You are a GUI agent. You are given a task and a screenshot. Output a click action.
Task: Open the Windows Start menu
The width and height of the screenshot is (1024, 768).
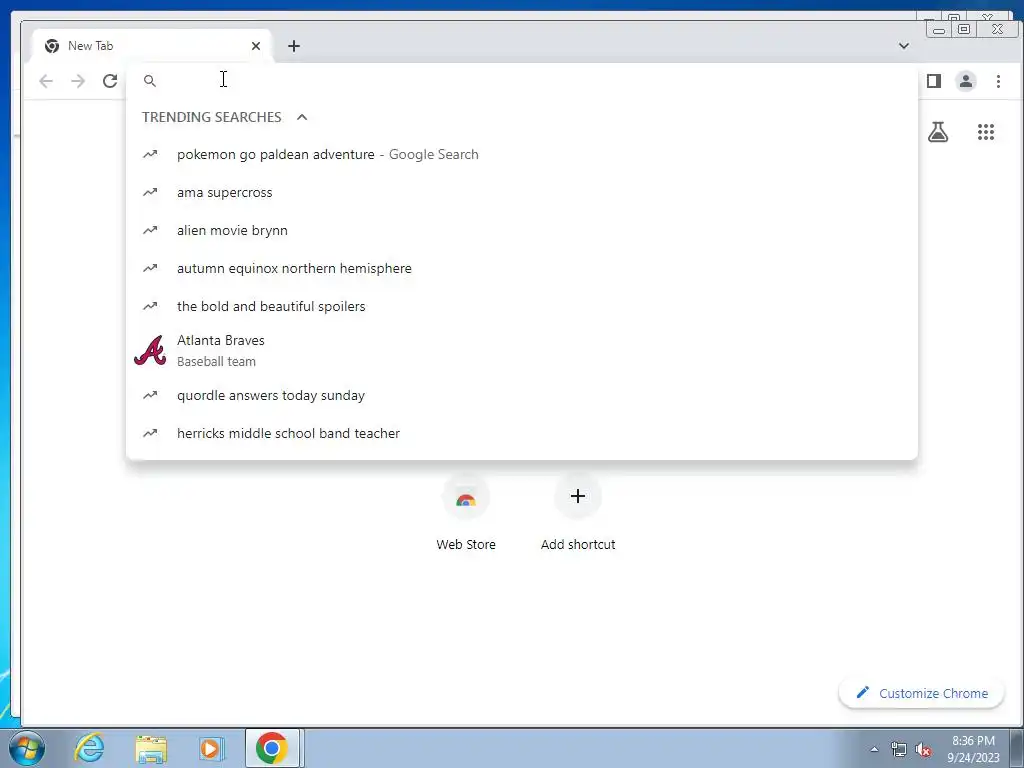point(27,748)
